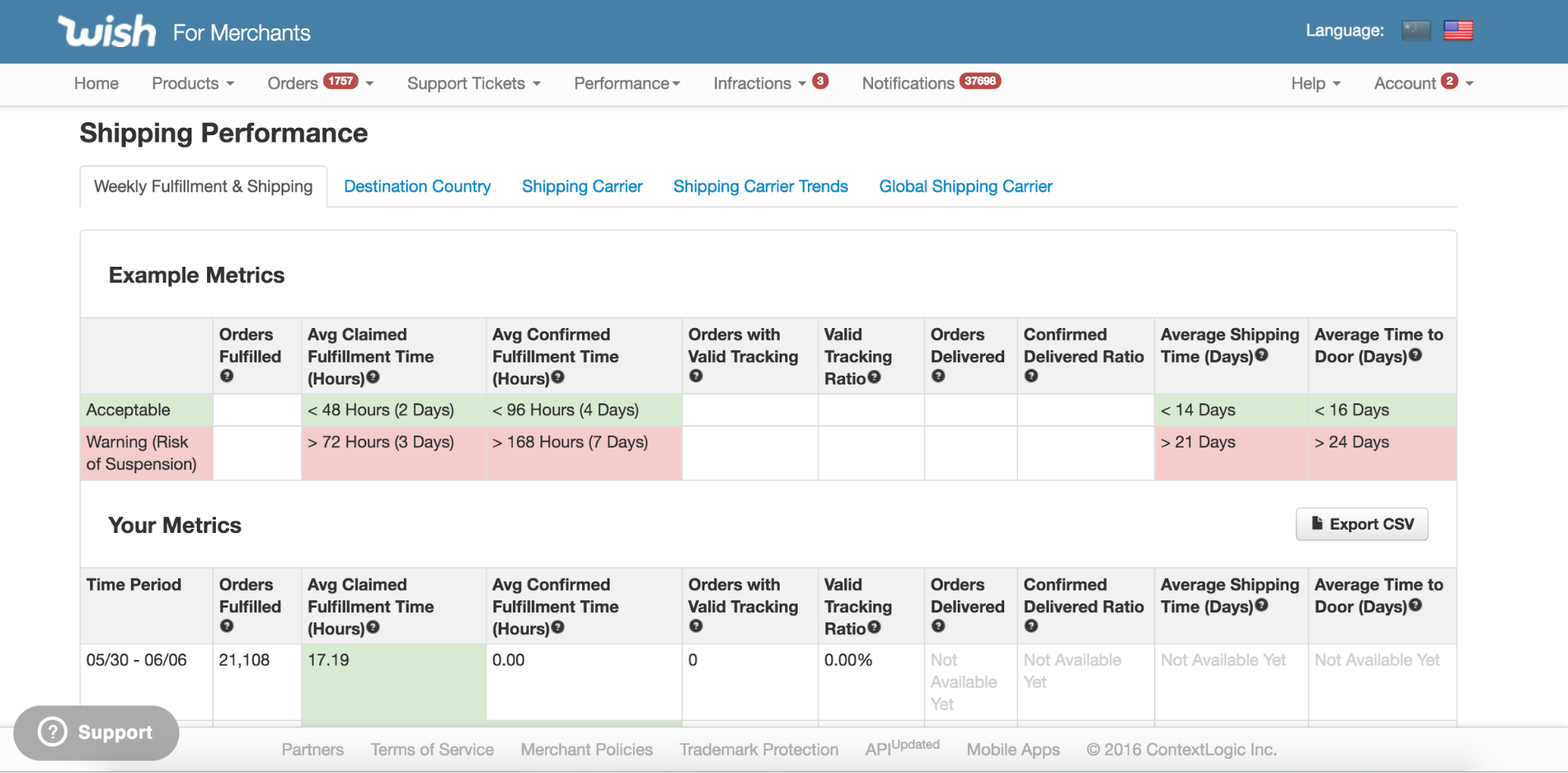Image resolution: width=1568 pixels, height=773 pixels.
Task: Open the Performance dropdown menu
Action: (x=627, y=83)
